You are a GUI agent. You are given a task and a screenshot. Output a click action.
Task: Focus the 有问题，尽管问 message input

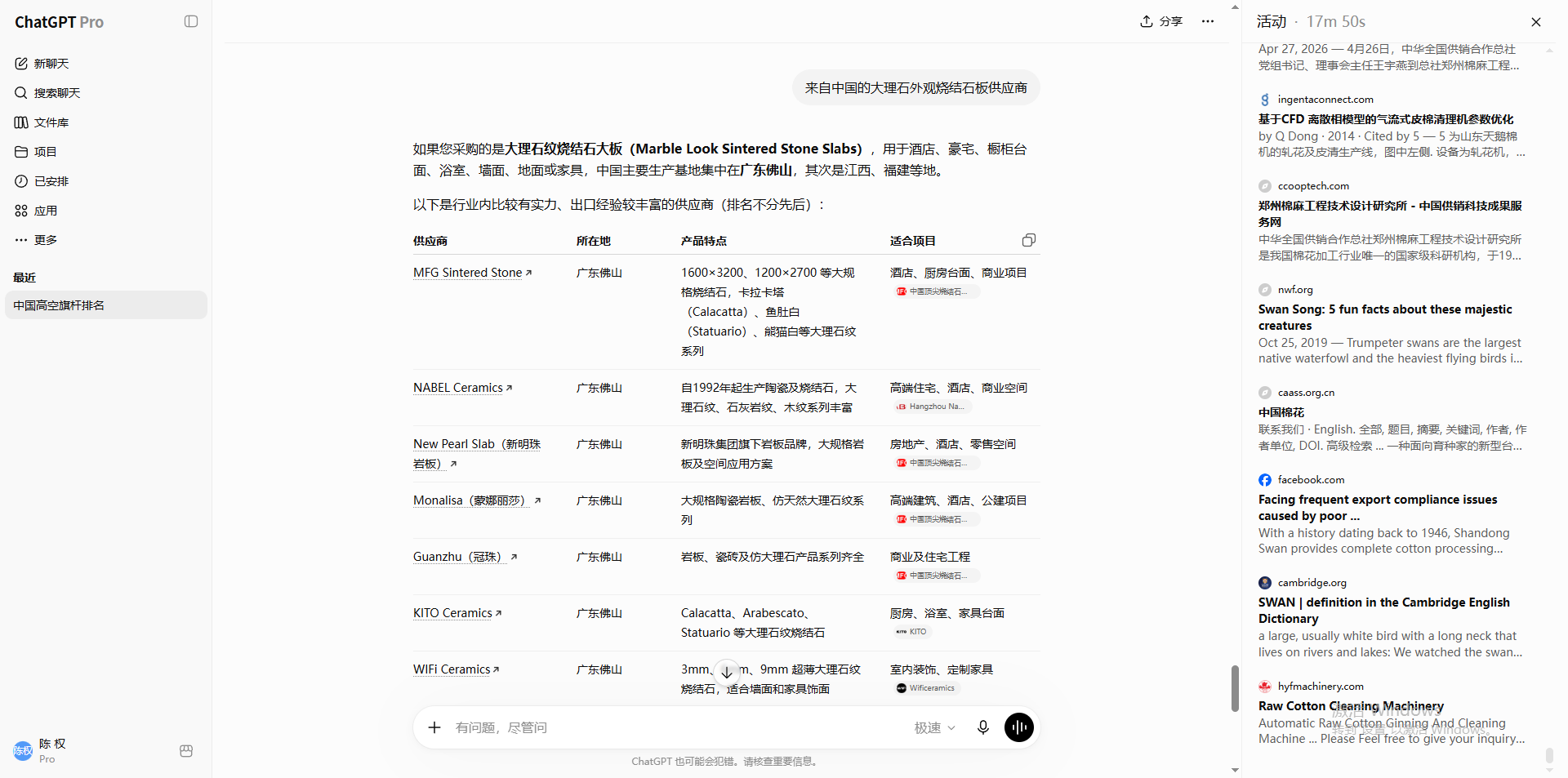point(678,727)
